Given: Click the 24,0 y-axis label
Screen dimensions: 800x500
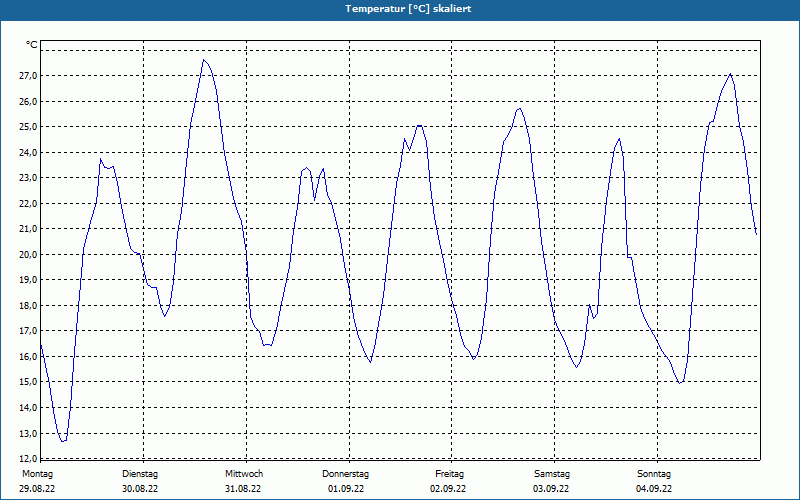Looking at the screenshot, I should pos(28,152).
